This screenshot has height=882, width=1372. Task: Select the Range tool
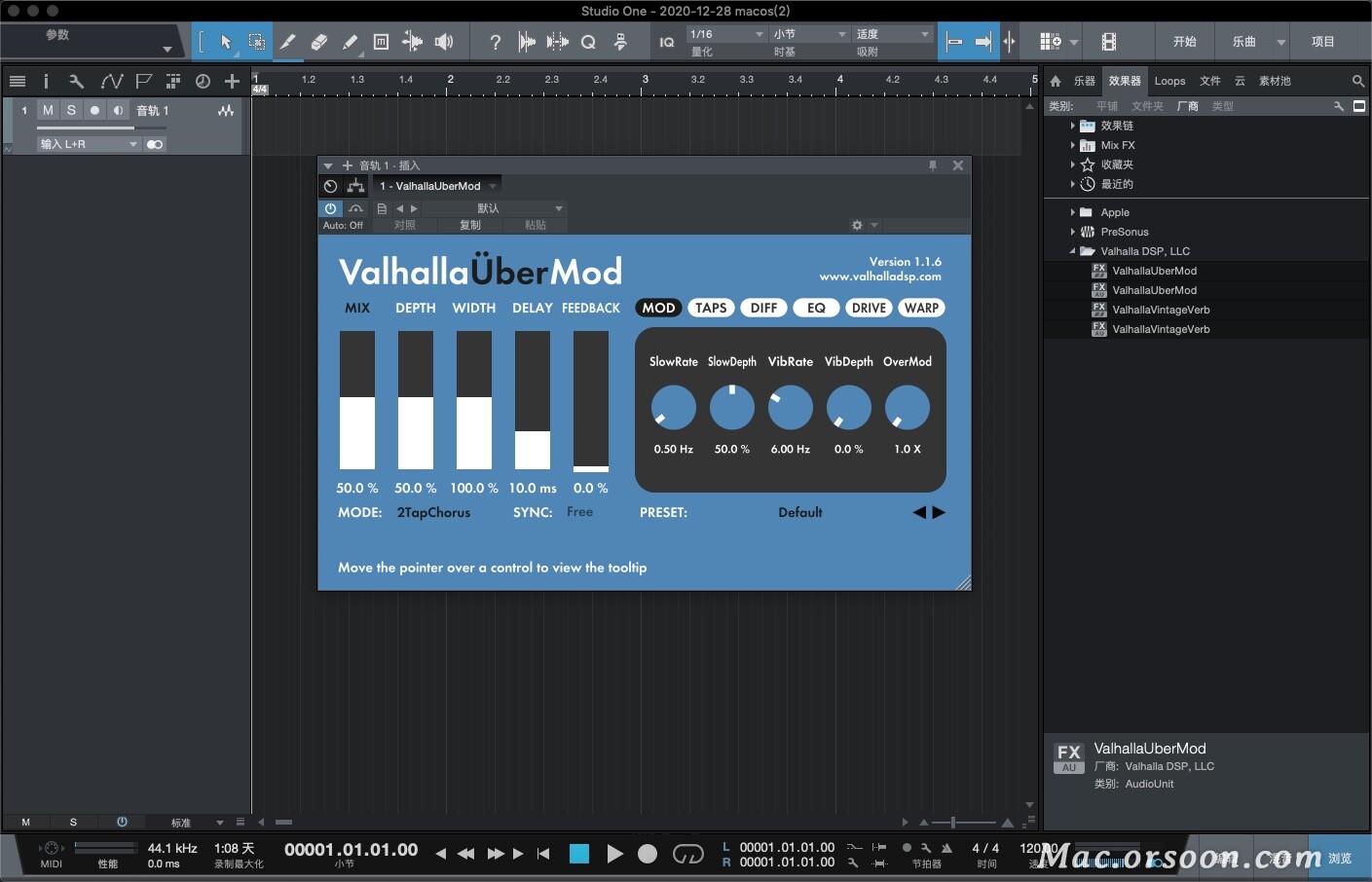coord(256,42)
